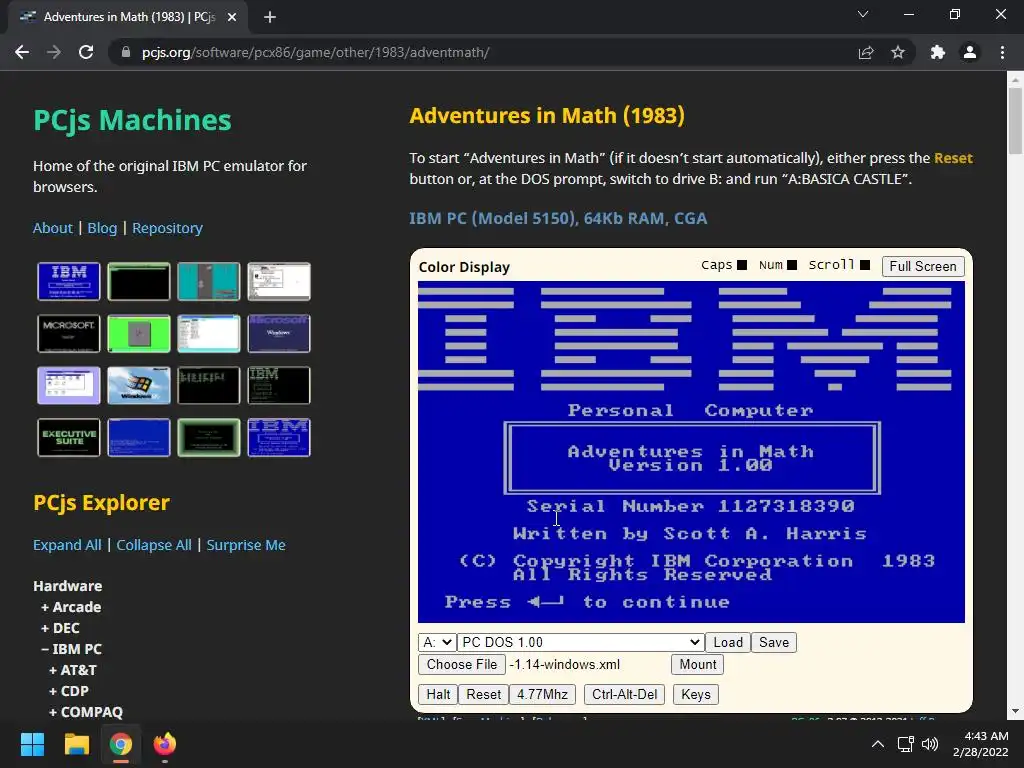Open the Blog link
This screenshot has width=1024, height=768.
[x=103, y=228]
